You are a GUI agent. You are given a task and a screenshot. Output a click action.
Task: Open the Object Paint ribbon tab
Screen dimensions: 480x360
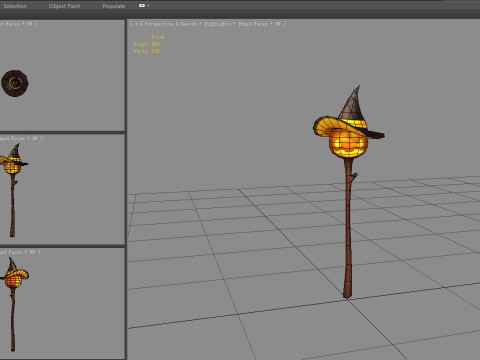coord(64,6)
